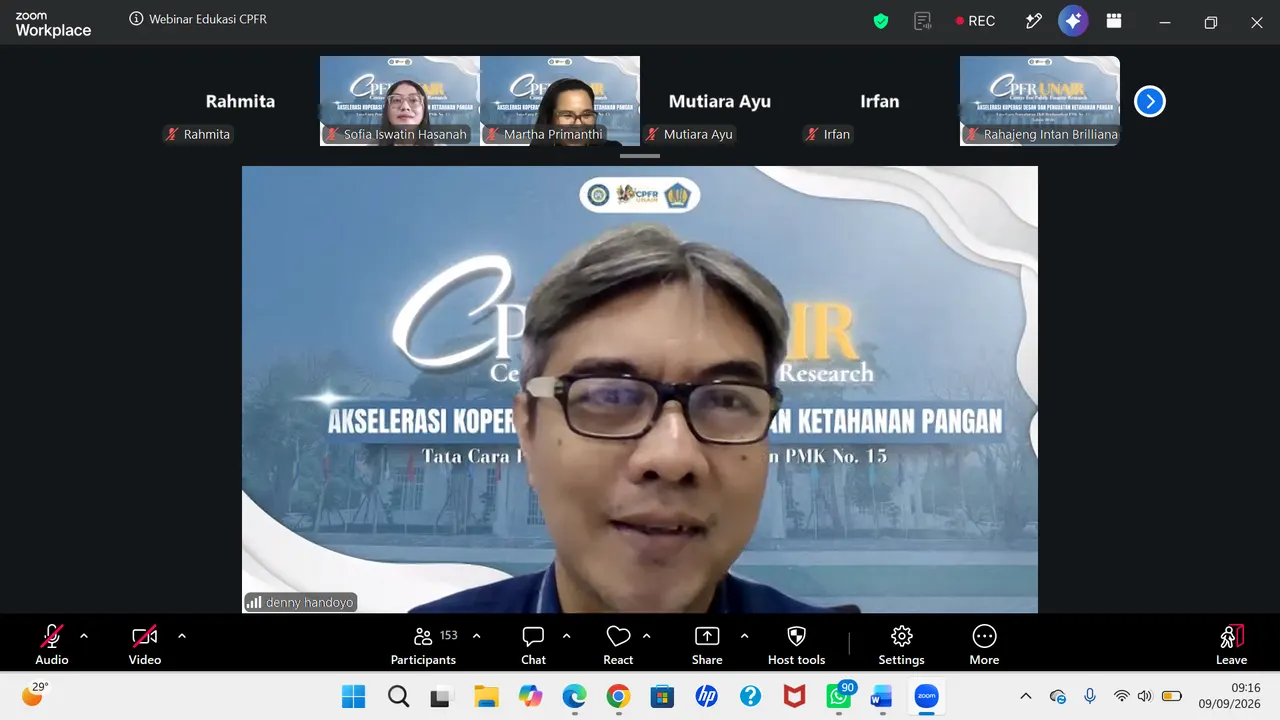Open Microsoft Store from taskbar

pos(662,697)
